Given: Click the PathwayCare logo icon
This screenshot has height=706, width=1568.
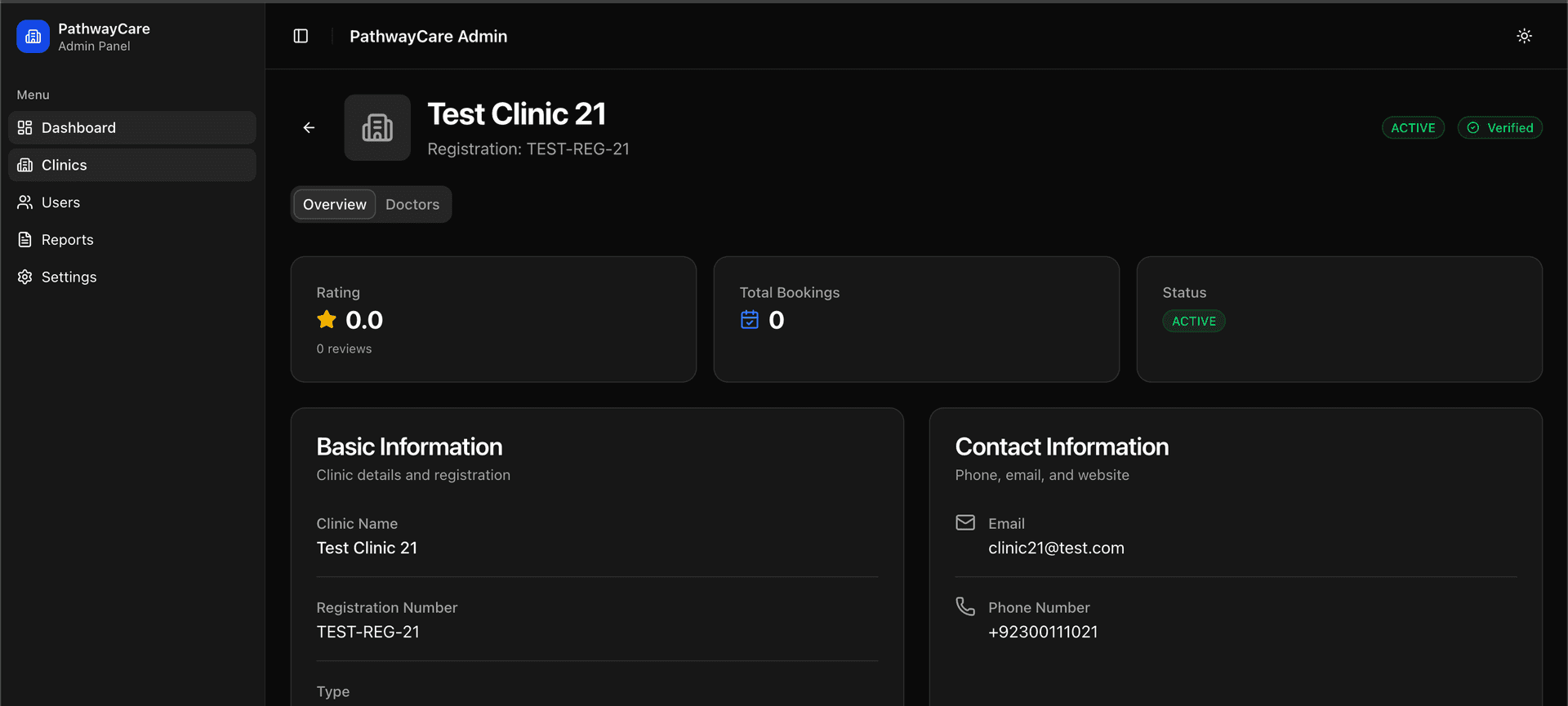Looking at the screenshot, I should point(33,37).
